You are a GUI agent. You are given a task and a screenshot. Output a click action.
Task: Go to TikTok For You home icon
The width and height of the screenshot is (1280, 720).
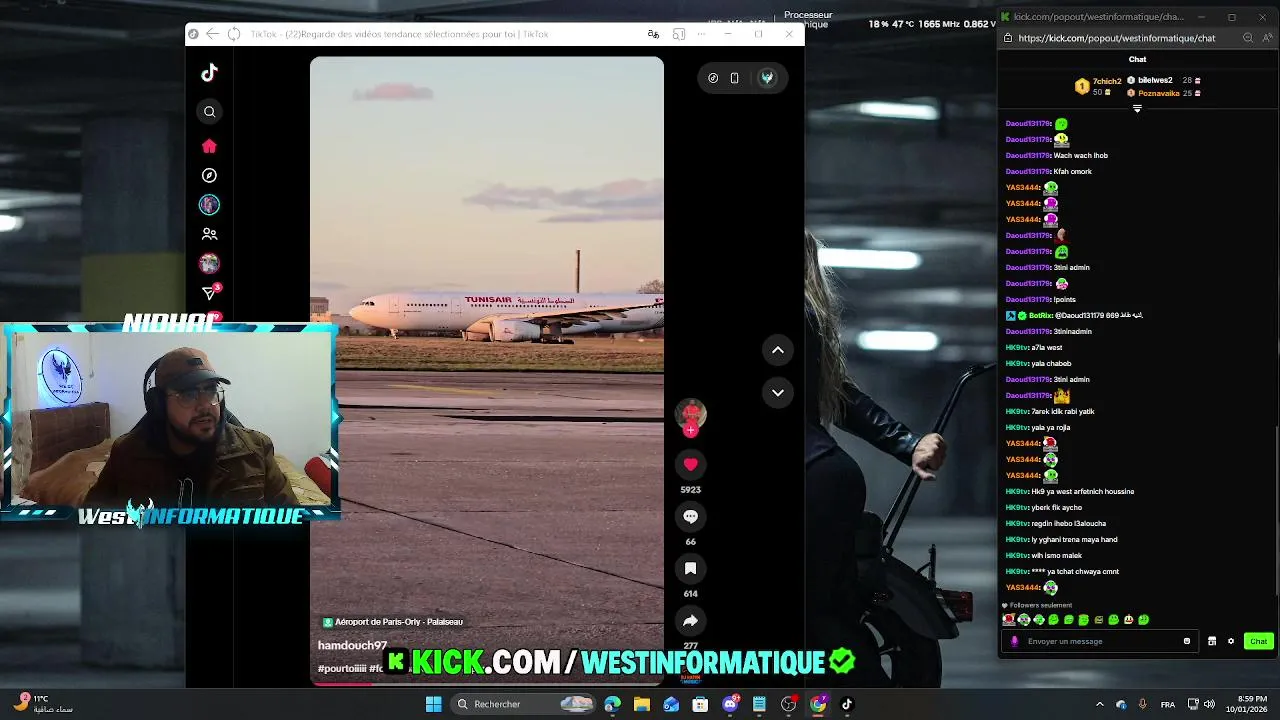pyautogui.click(x=209, y=146)
